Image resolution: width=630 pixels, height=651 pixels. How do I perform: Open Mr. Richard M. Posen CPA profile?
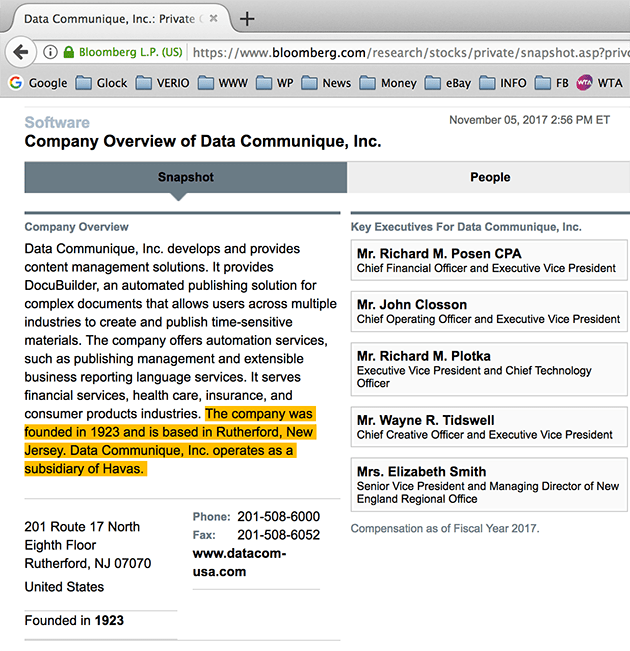click(439, 254)
